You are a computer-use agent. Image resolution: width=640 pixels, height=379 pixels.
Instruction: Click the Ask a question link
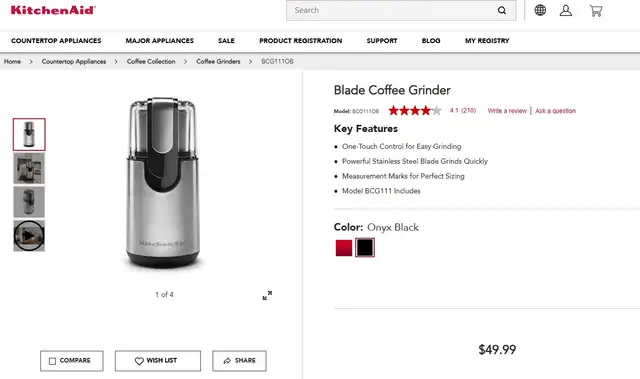pos(555,111)
